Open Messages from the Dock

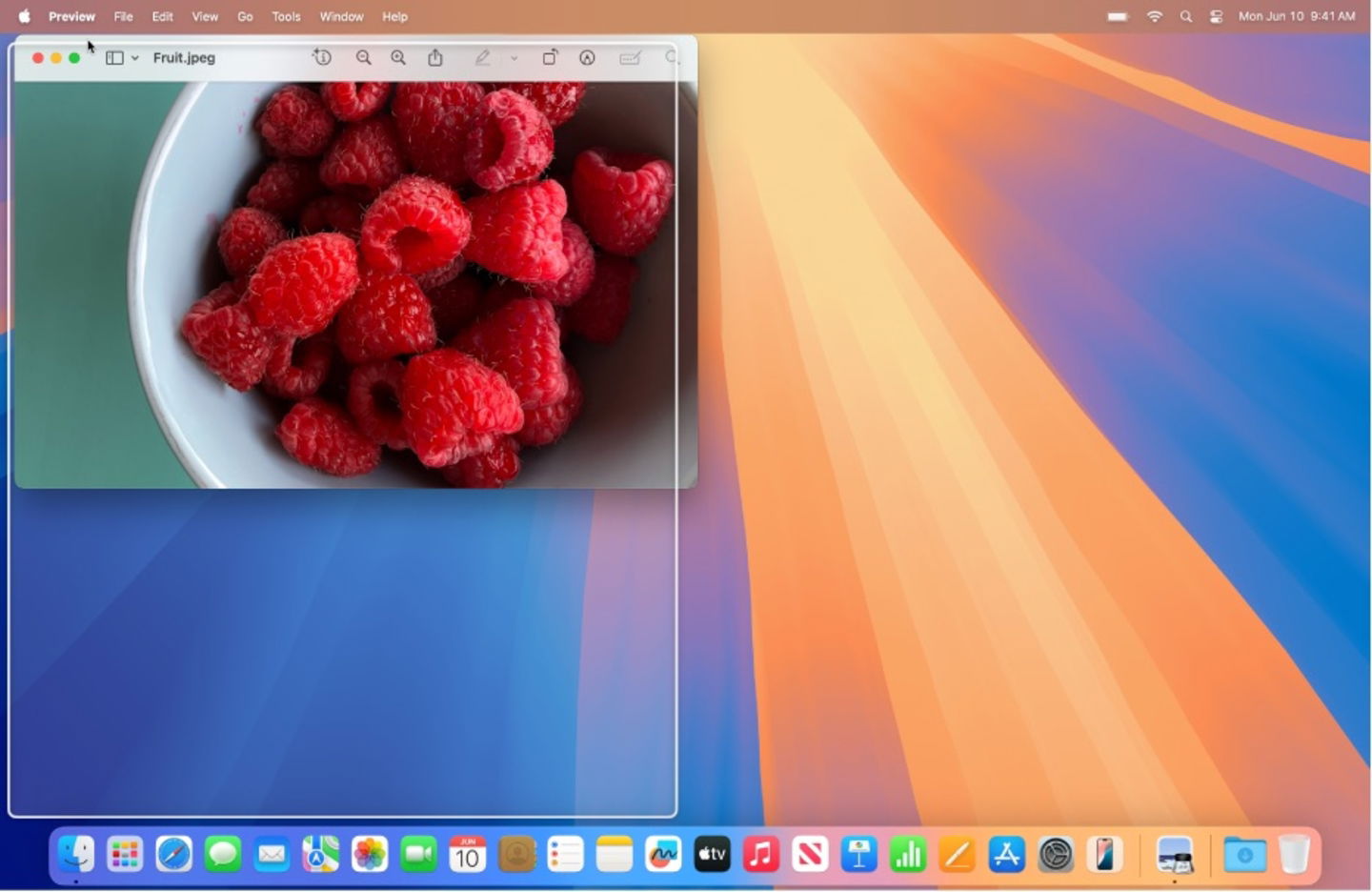pos(223,854)
